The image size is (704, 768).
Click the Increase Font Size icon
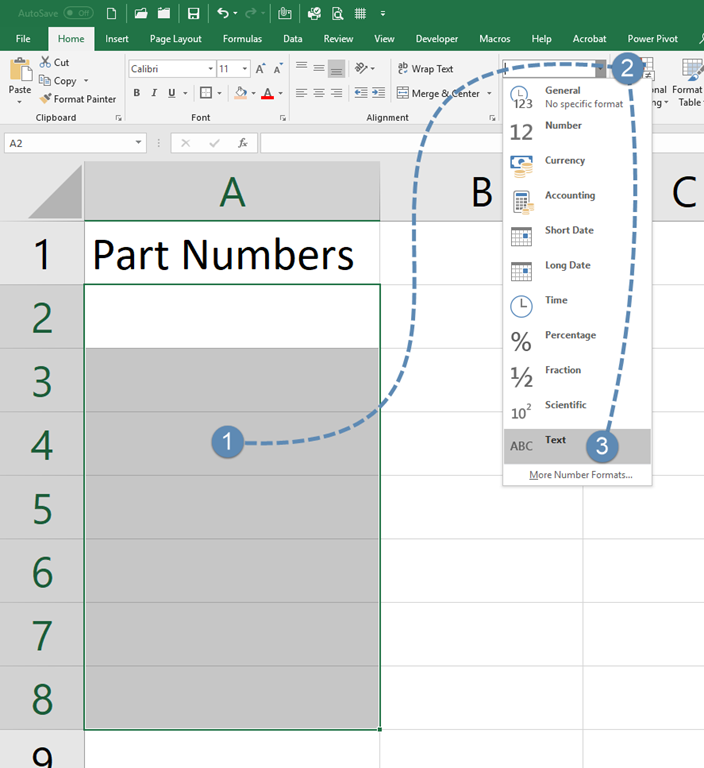261,69
